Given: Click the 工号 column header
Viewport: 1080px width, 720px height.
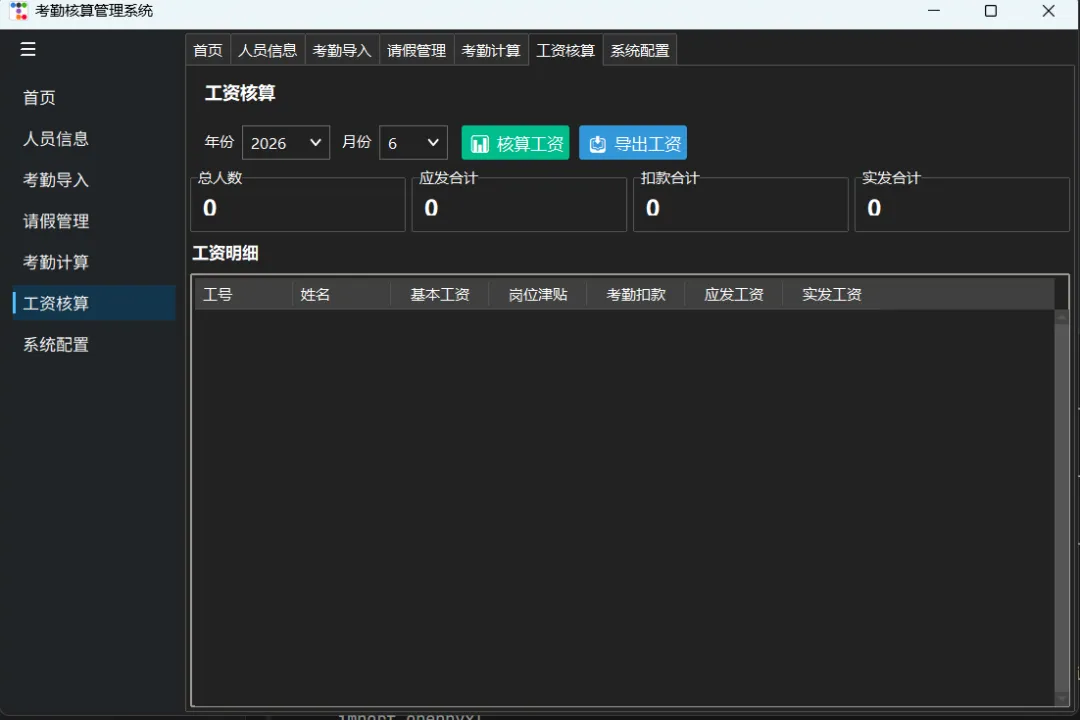Looking at the screenshot, I should coord(244,294).
